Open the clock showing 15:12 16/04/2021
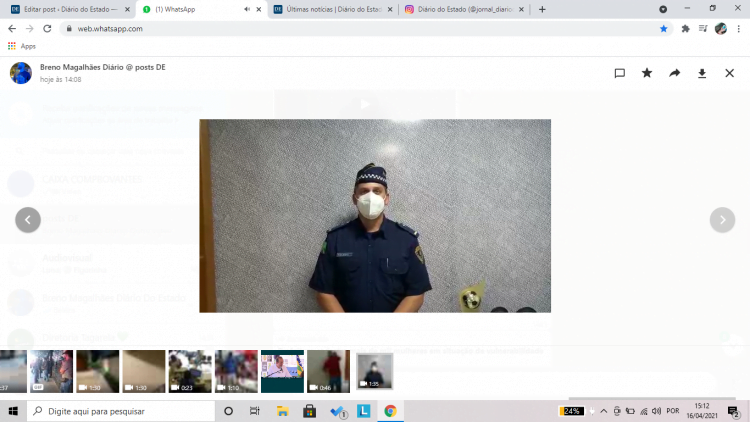Image resolution: width=750 pixels, height=422 pixels. (x=702, y=411)
